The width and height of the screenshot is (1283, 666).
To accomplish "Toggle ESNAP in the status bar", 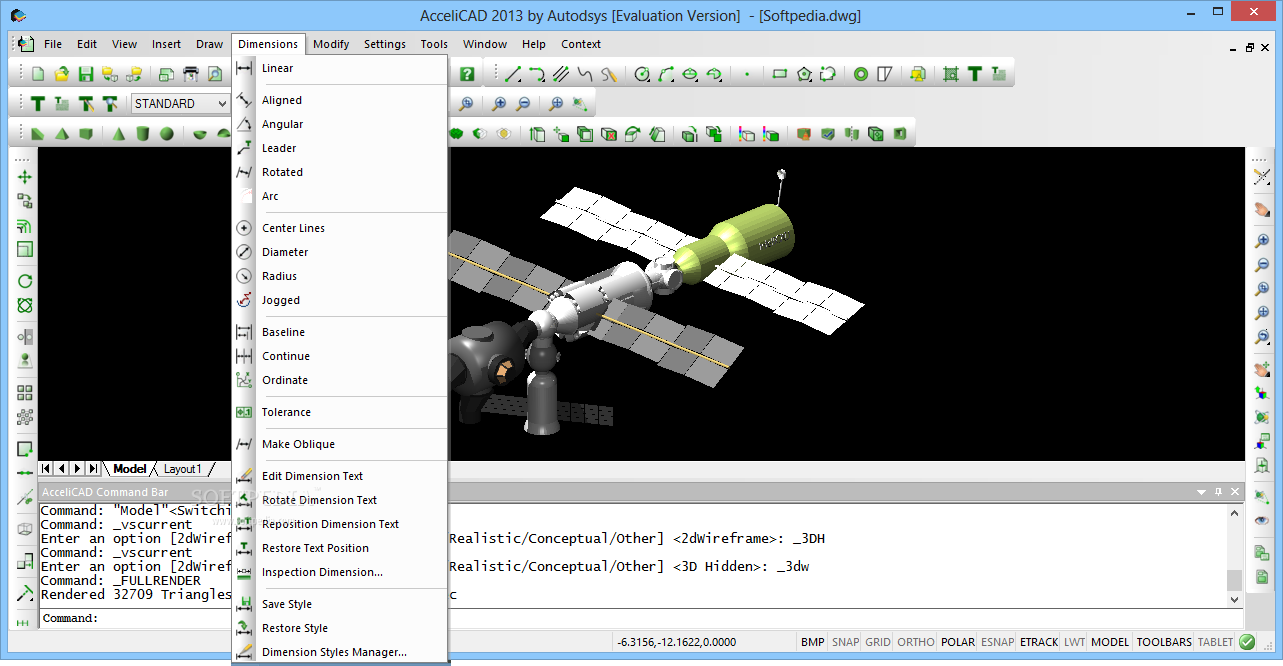I will click(997, 642).
